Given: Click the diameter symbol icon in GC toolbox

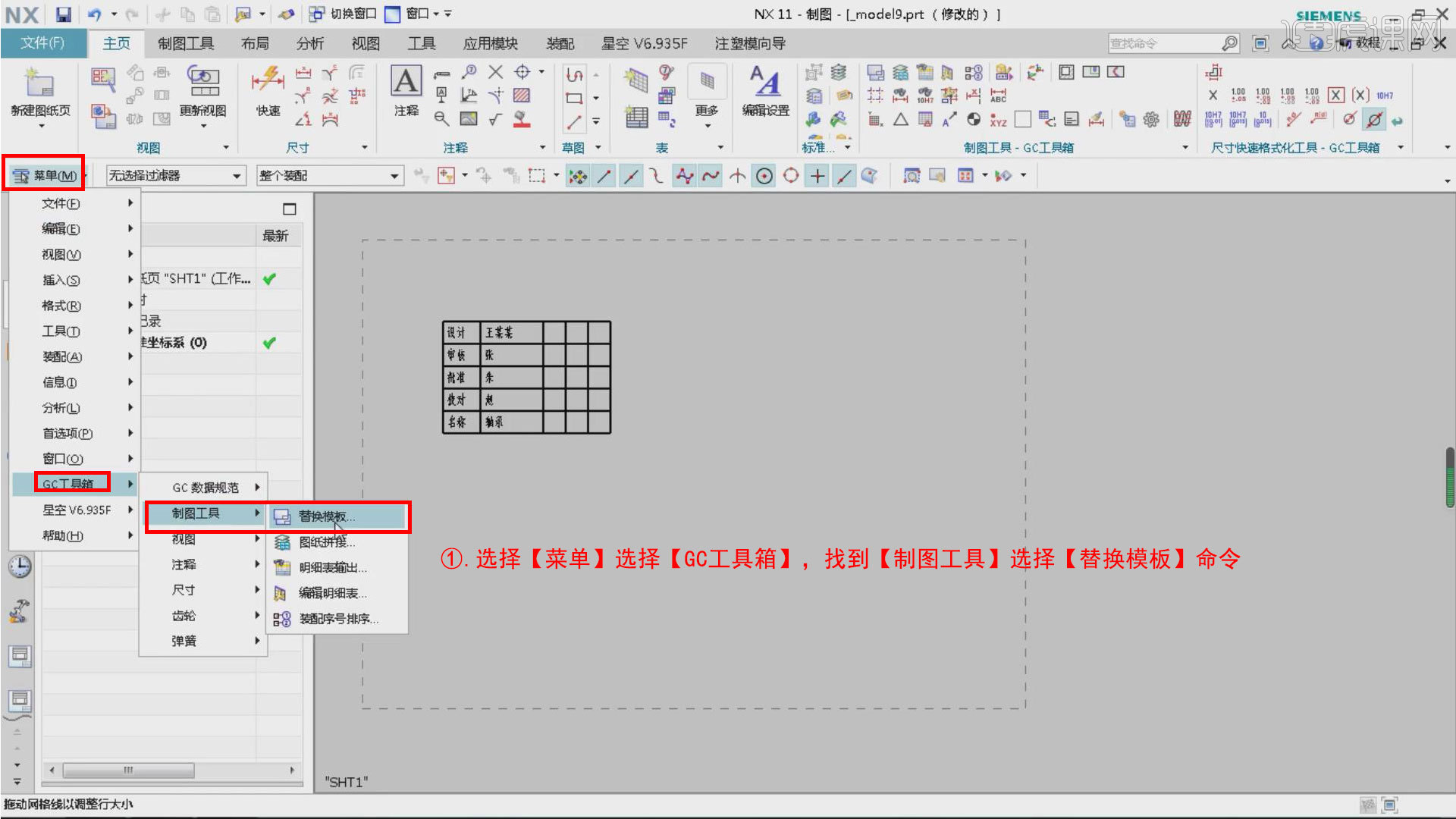Looking at the screenshot, I should 1373,119.
